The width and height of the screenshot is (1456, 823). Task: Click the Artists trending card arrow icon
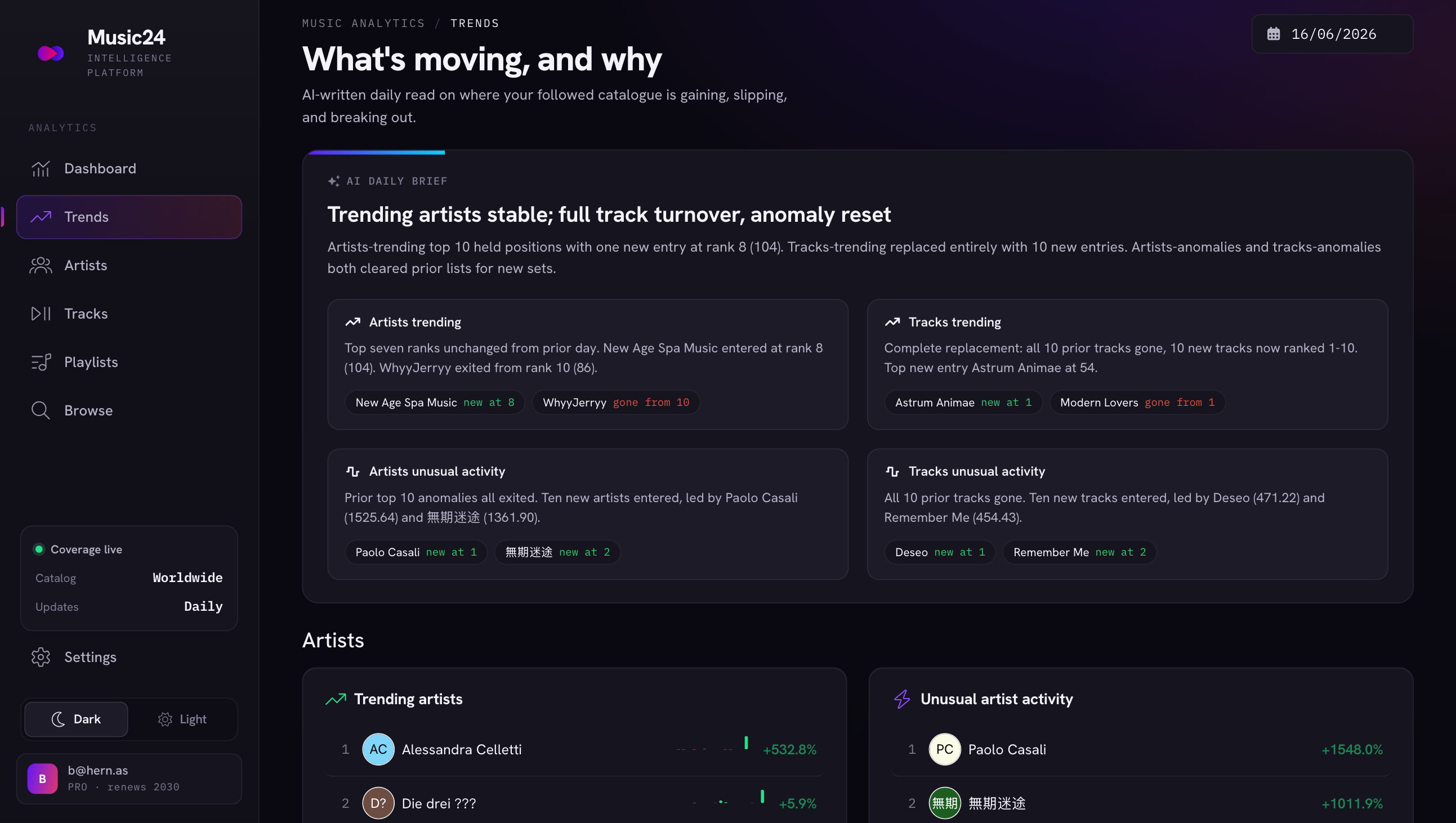point(352,322)
